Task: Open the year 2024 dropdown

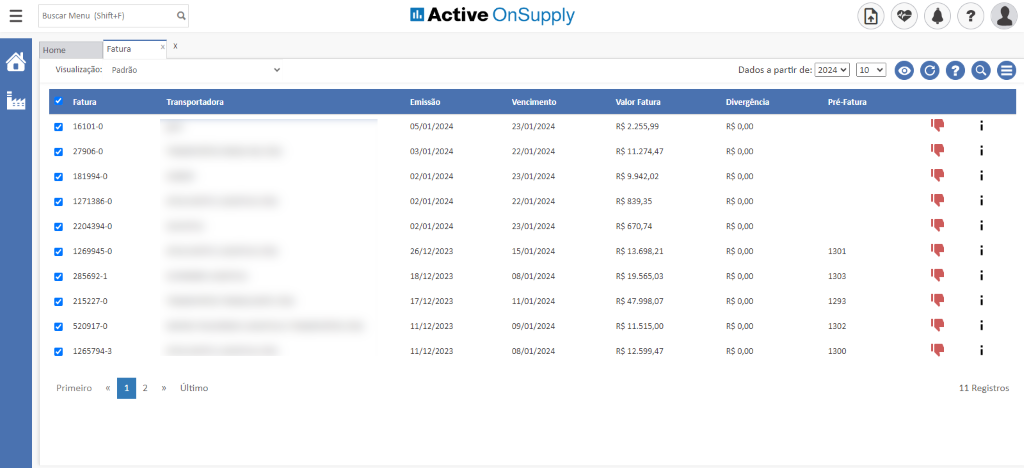Action: [832, 70]
